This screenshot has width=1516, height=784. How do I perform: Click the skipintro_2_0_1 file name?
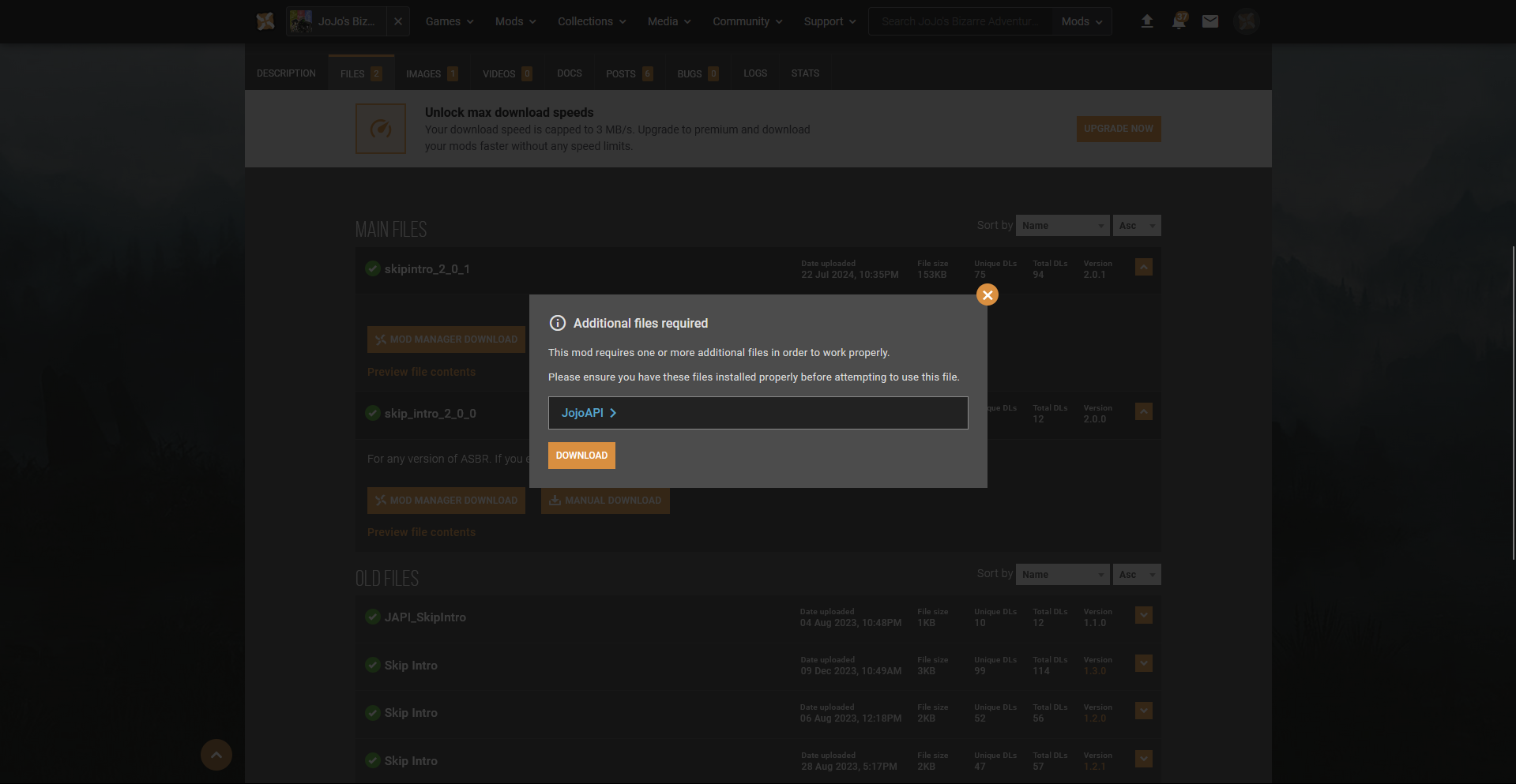coord(427,269)
